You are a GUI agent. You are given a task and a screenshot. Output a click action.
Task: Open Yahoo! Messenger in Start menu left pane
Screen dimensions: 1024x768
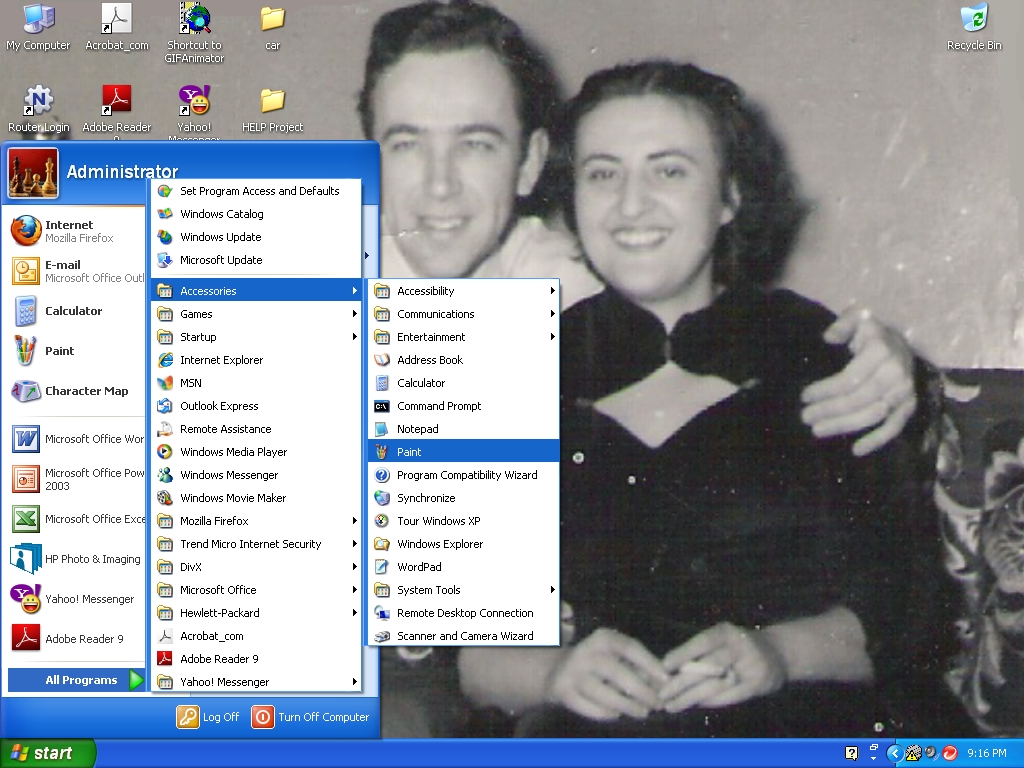[x=74, y=599]
